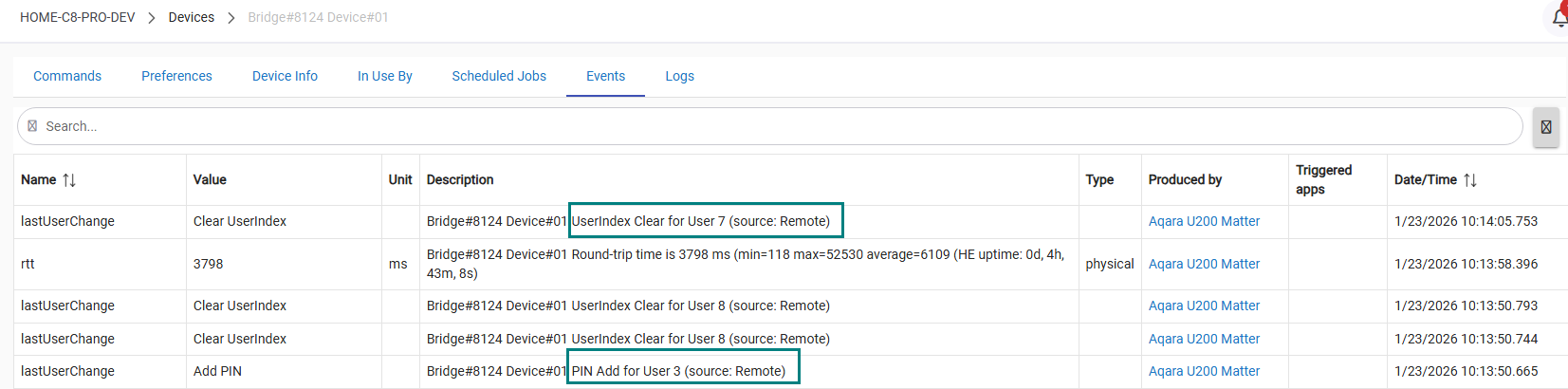This screenshot has height=389, width=1568.
Task: Switch to the Commands tab
Action: [67, 76]
